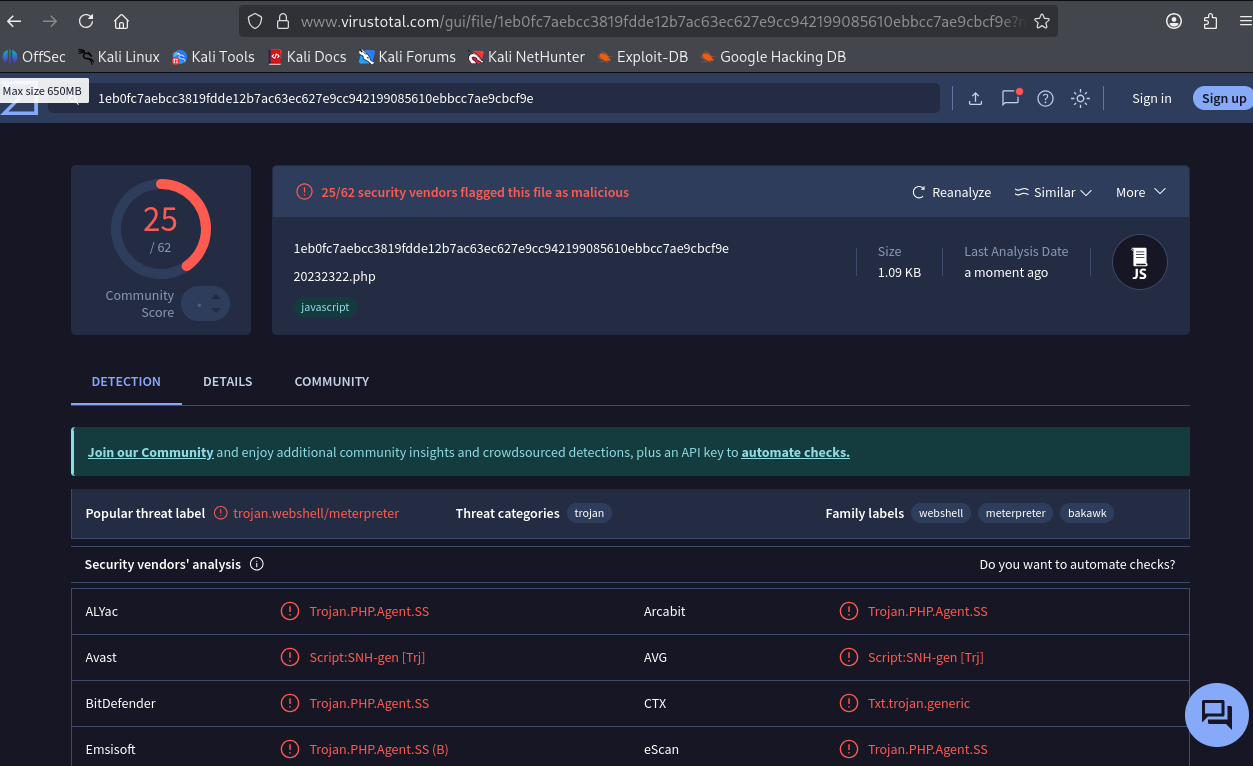The width and height of the screenshot is (1253, 766).
Task: Vote community score up with the up arrow
Action: click(217, 295)
